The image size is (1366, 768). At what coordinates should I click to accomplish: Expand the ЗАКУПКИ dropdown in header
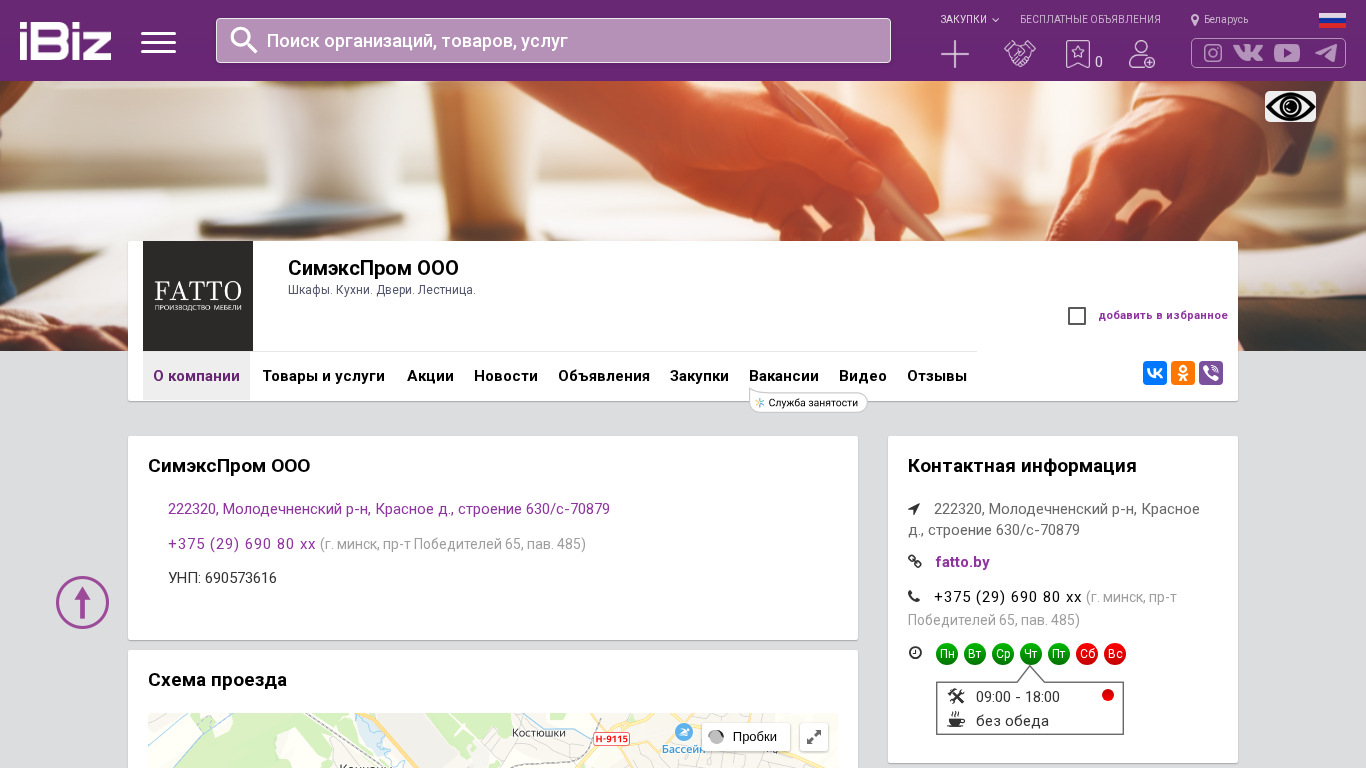968,19
